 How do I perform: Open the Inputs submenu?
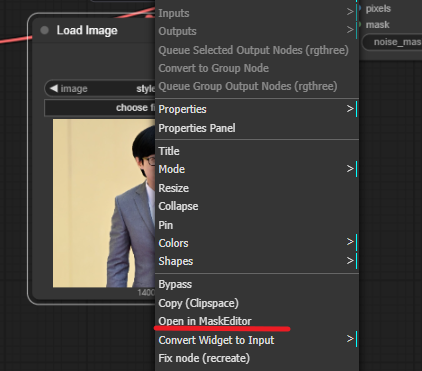pos(257,13)
